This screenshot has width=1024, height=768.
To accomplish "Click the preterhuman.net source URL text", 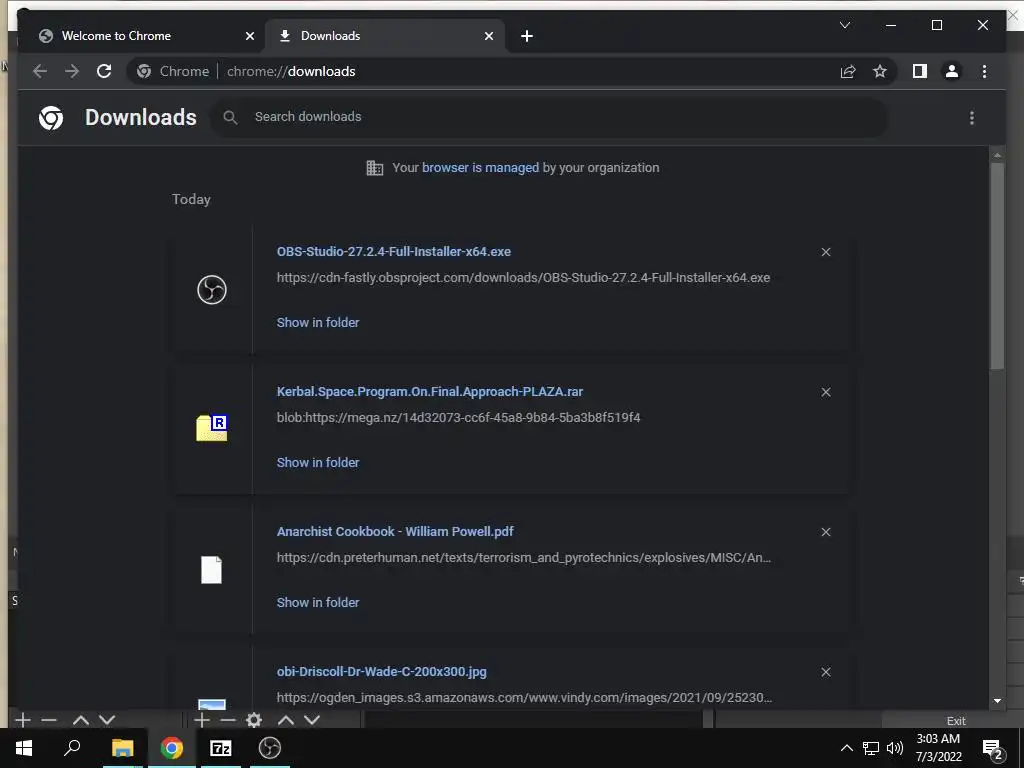I will [524, 558].
